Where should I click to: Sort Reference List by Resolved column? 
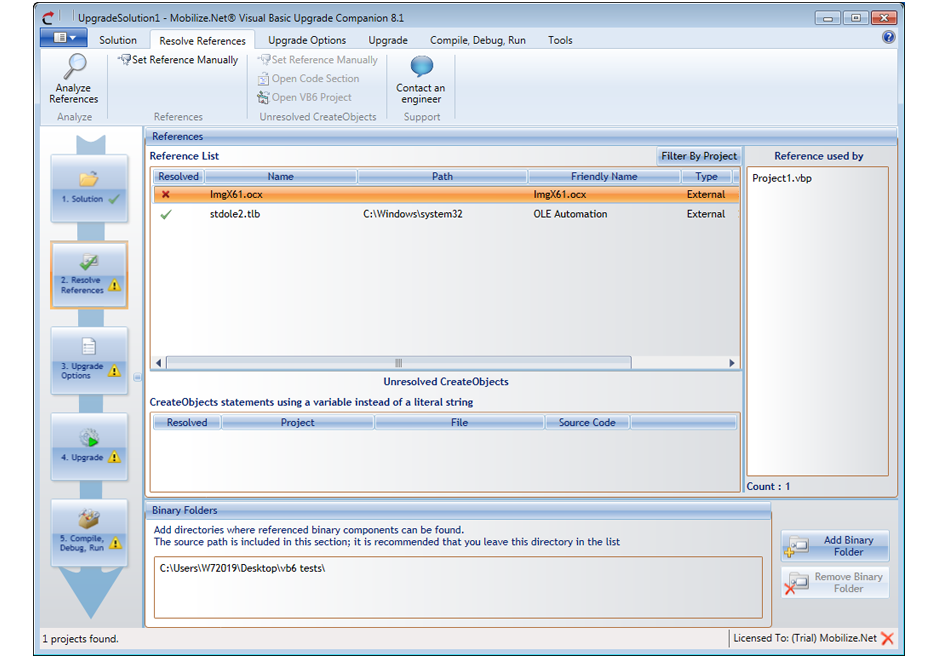pyautogui.click(x=178, y=177)
